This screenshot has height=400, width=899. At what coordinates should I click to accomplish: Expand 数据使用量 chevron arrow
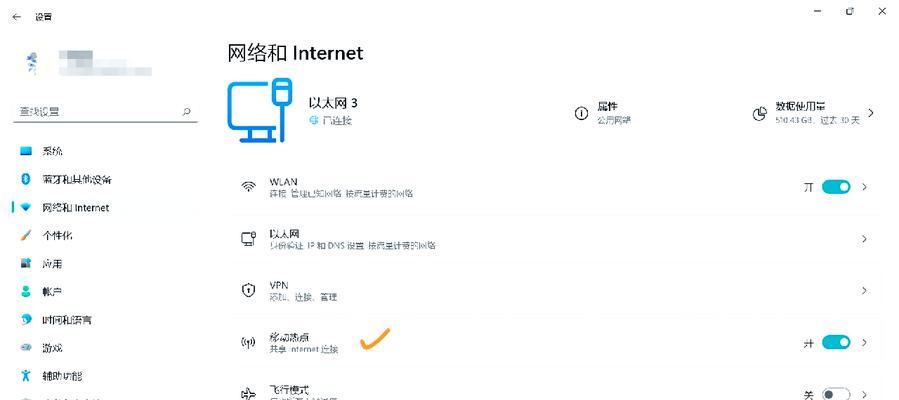[x=871, y=113]
